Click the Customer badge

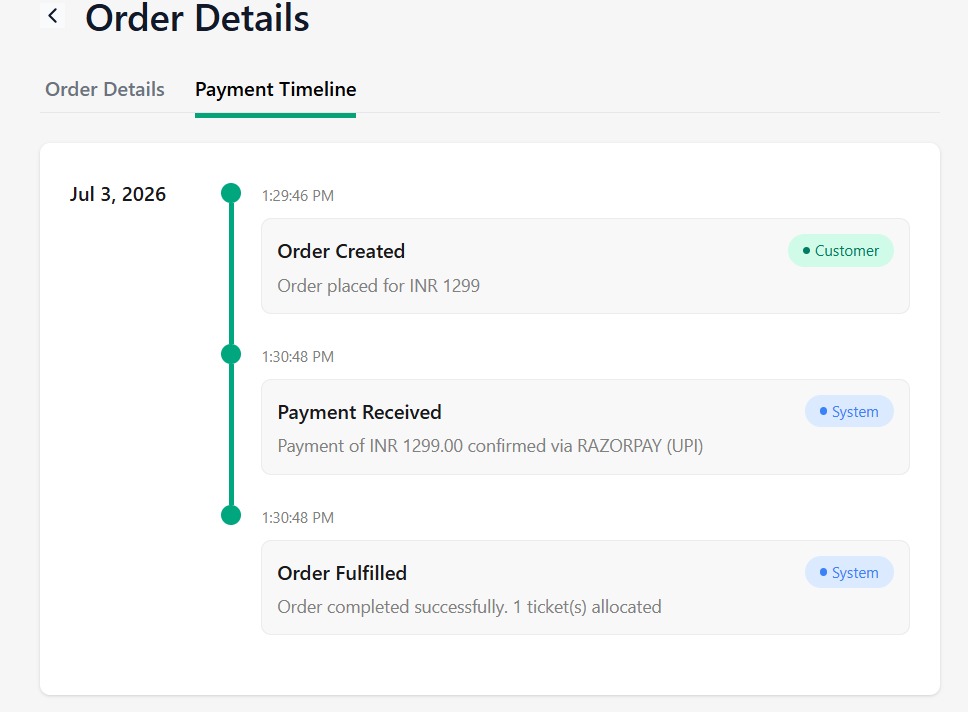[840, 251]
